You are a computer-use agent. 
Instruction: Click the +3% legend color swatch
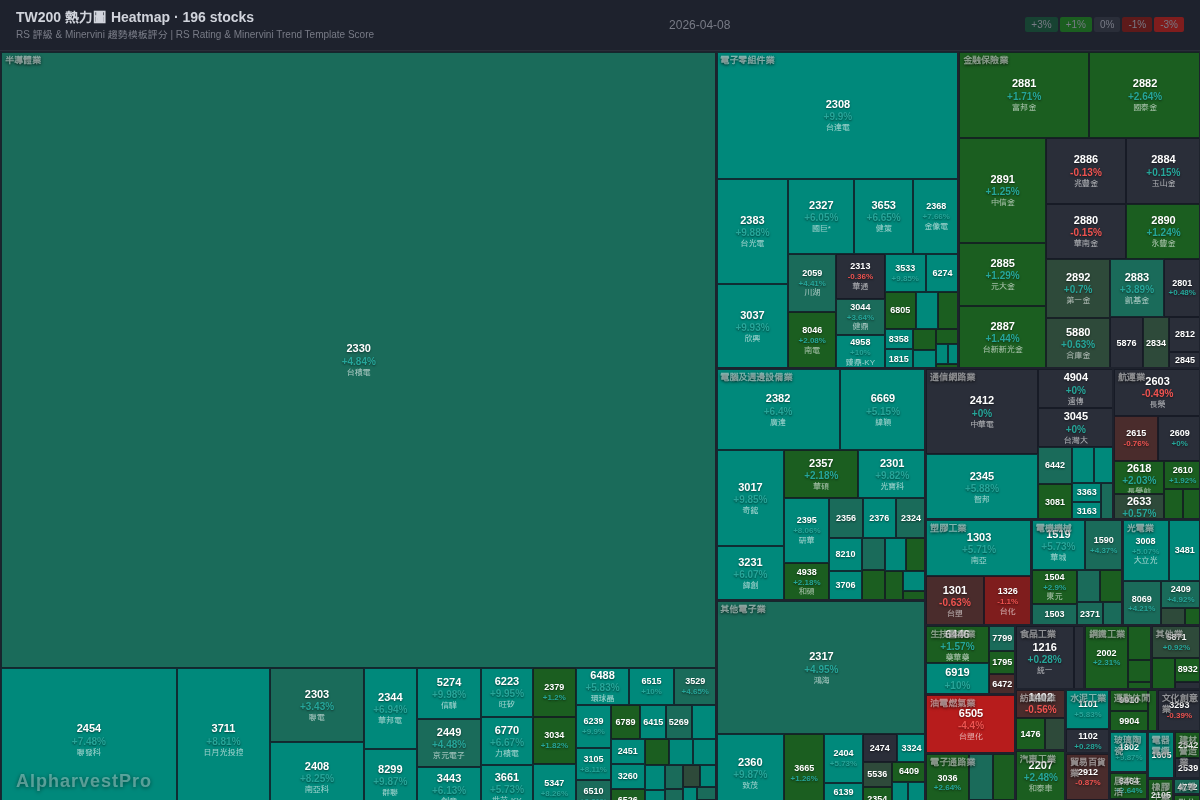coord(1041,24)
